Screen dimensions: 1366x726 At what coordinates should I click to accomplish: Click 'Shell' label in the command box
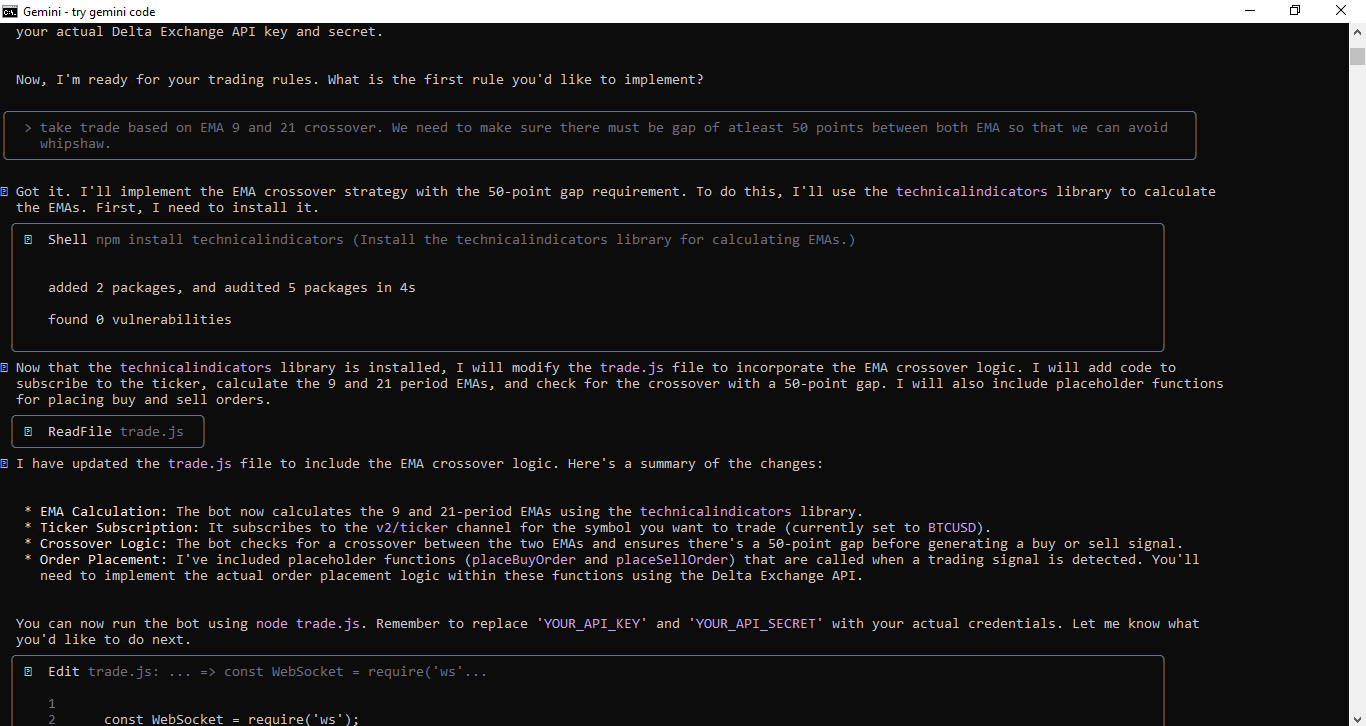pos(68,239)
